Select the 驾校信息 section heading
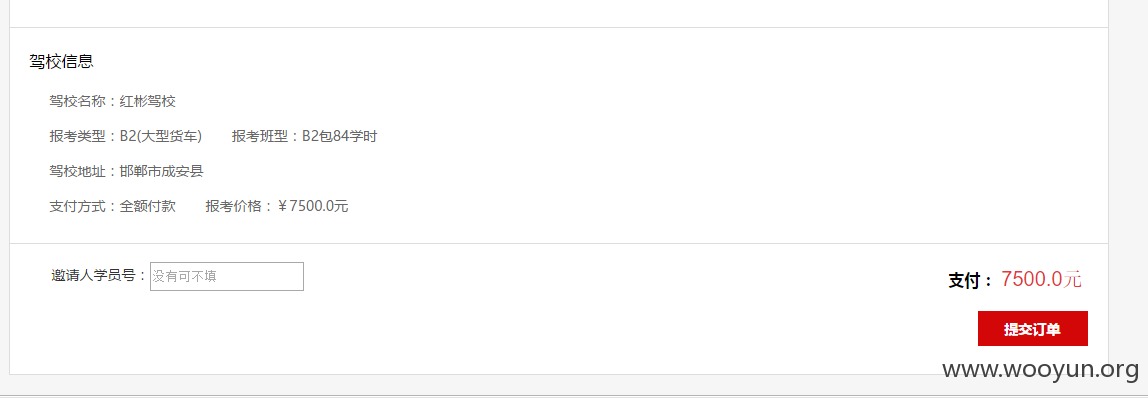Screen dimensions: 1148x398 pyautogui.click(x=62, y=61)
